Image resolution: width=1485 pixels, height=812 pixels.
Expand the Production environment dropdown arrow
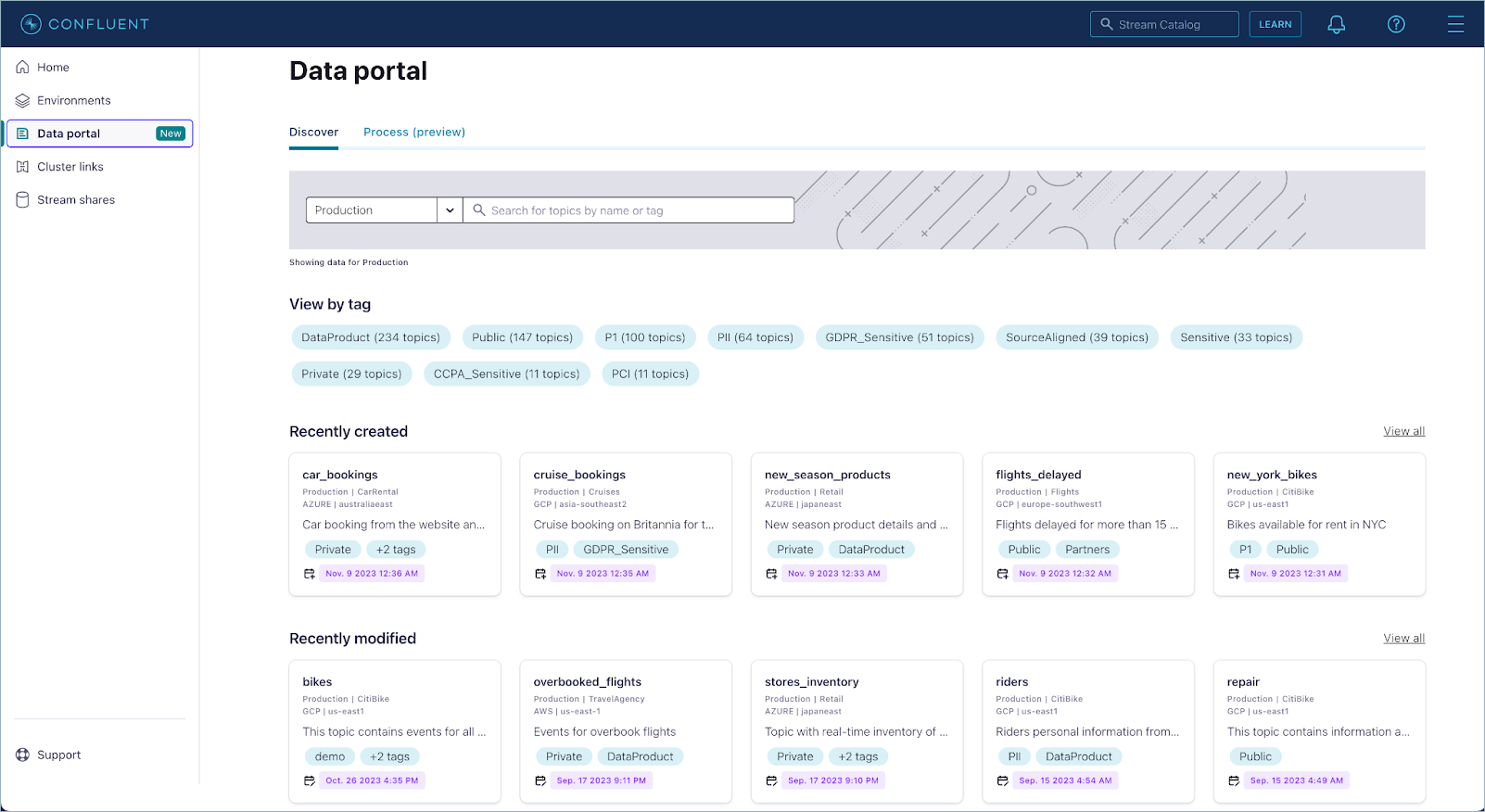click(450, 210)
